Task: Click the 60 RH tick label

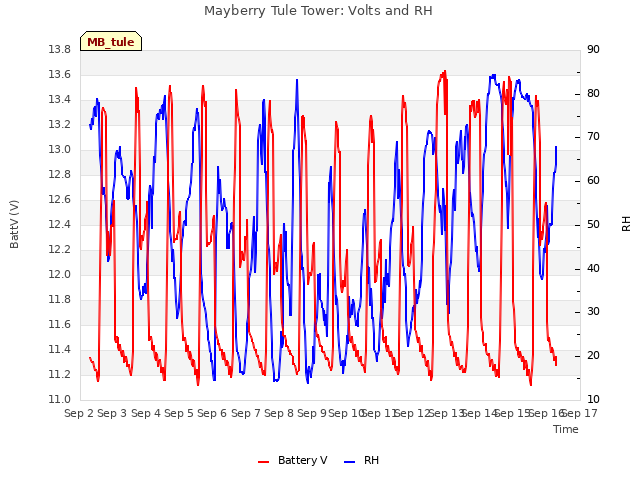Action: tap(593, 180)
